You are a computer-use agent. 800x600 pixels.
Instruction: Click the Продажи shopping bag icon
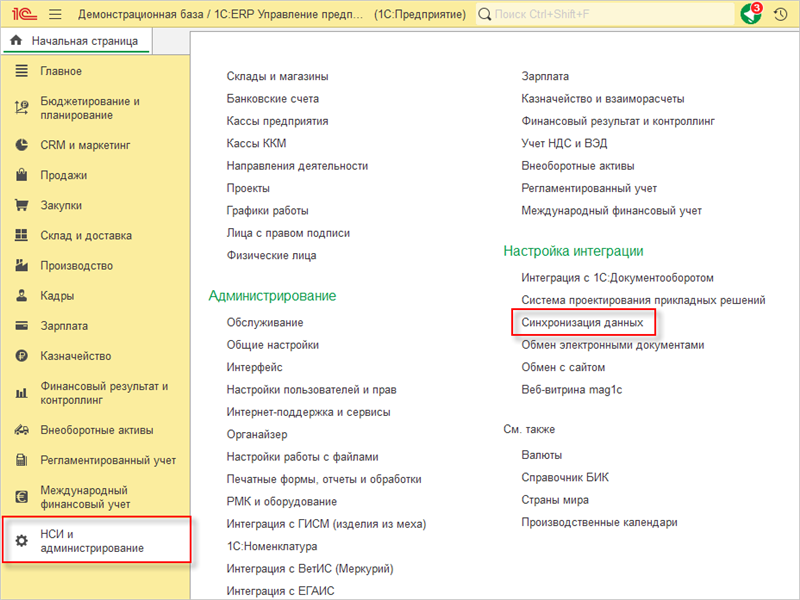click(x=21, y=175)
